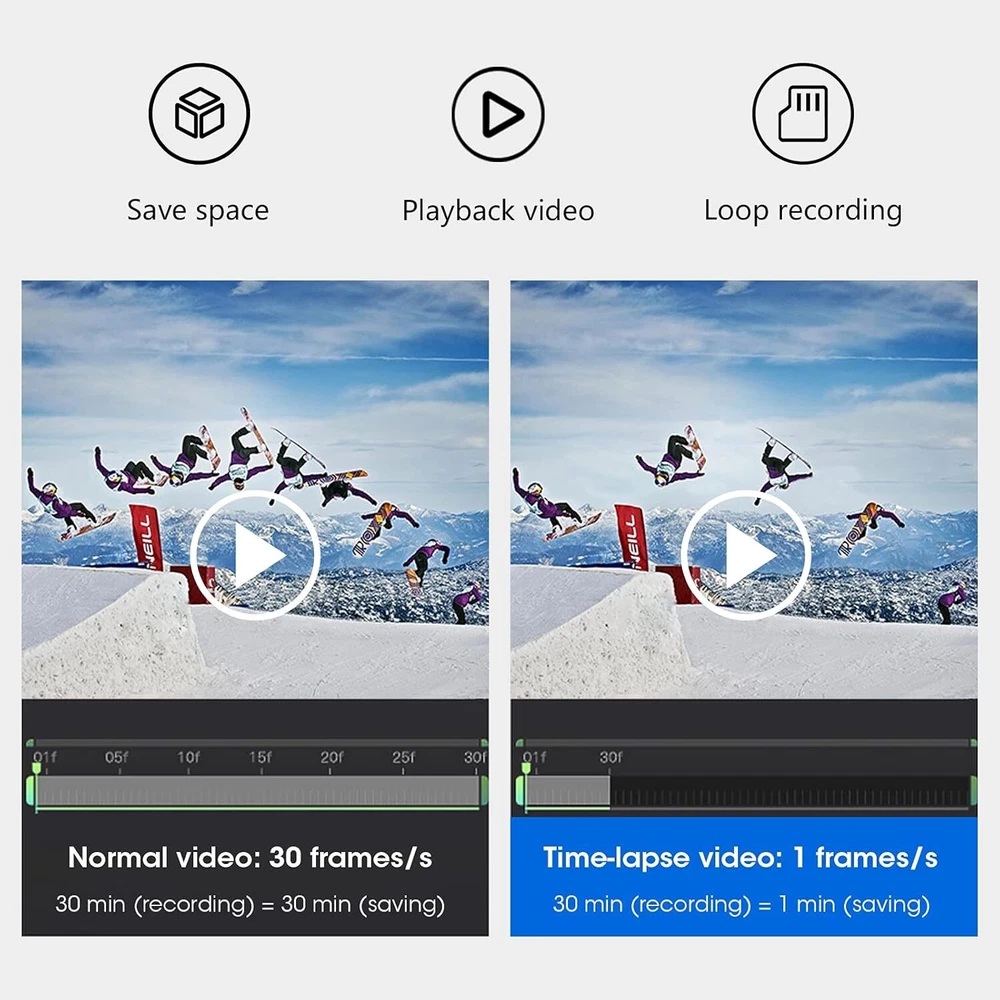Click the "Playback video" text label
1000x1000 pixels.
[x=498, y=211]
